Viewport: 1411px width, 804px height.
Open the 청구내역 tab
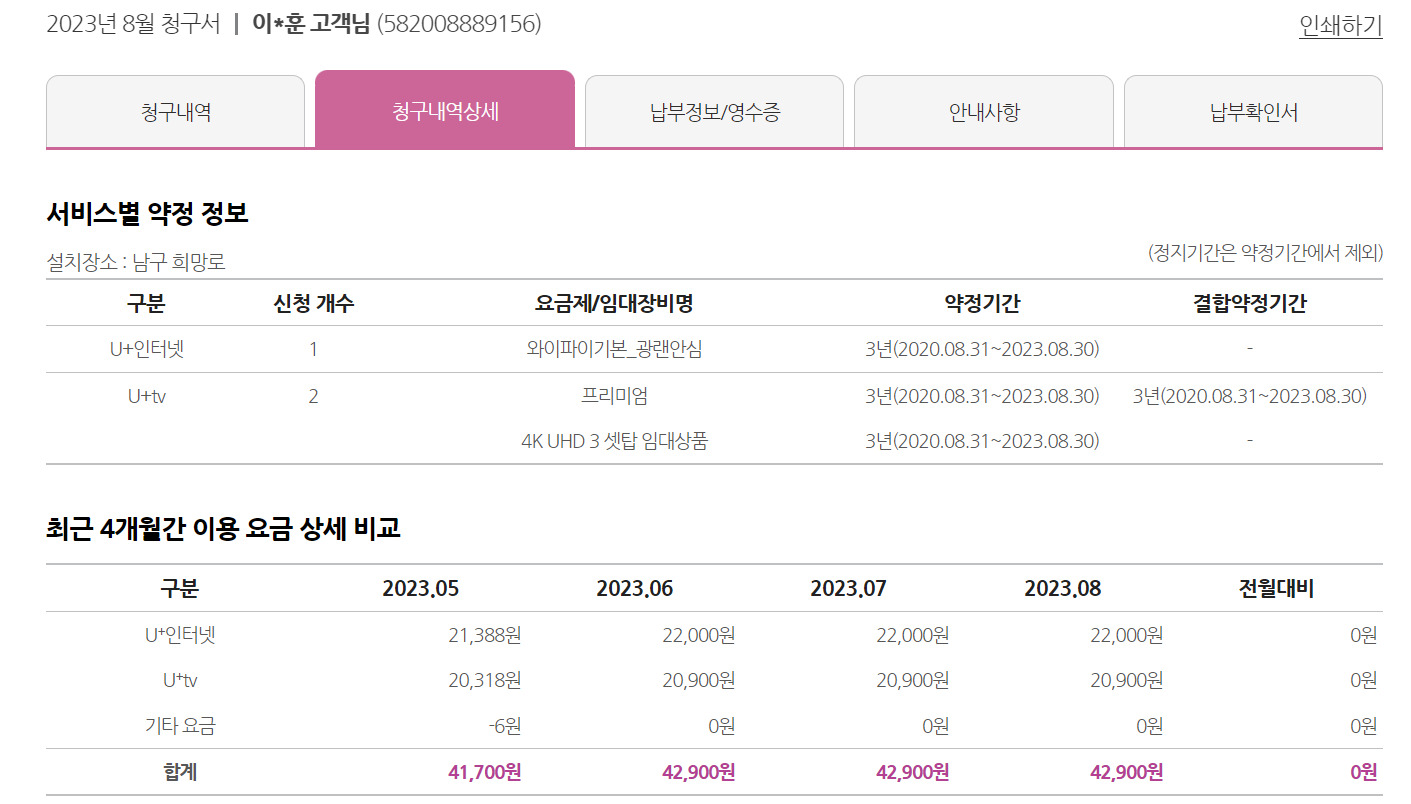175,112
